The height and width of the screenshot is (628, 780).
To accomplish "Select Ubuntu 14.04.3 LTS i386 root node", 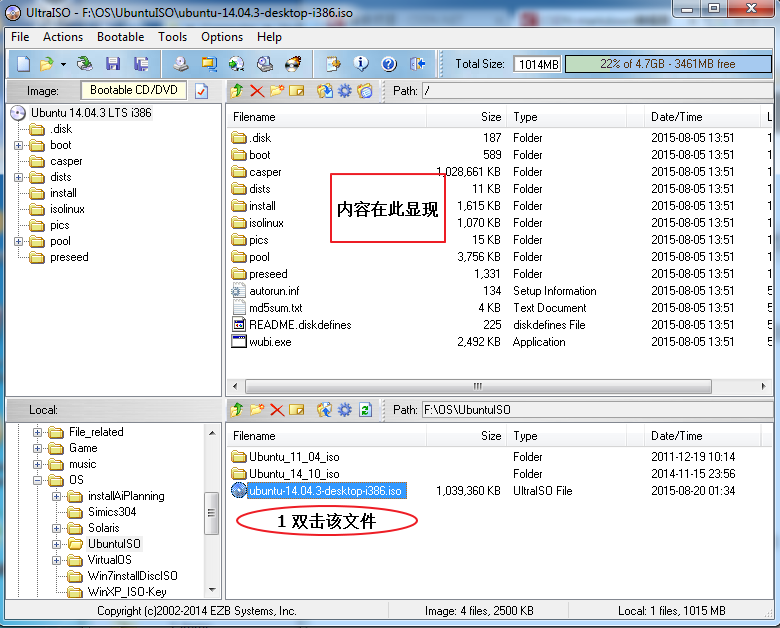I will [91, 113].
